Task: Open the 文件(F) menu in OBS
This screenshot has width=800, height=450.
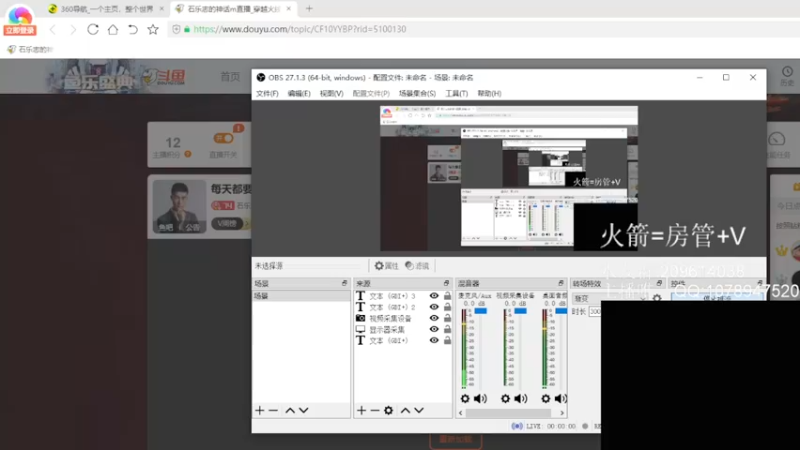Action: pyautogui.click(x=267, y=93)
